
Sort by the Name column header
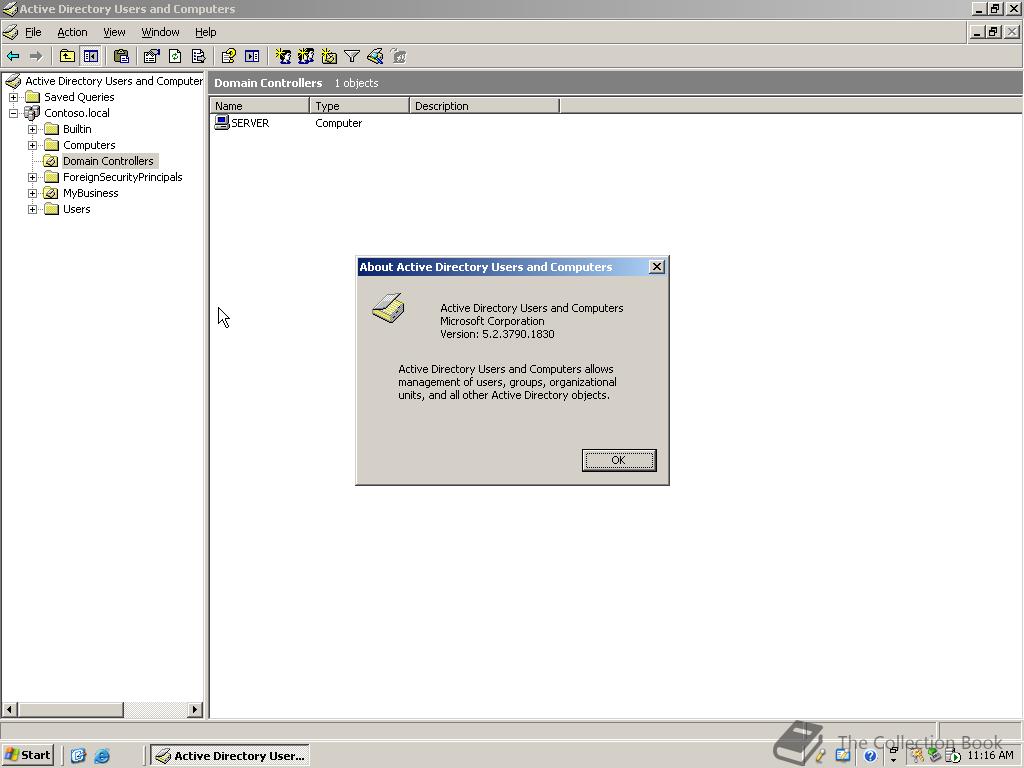pyautogui.click(x=260, y=106)
